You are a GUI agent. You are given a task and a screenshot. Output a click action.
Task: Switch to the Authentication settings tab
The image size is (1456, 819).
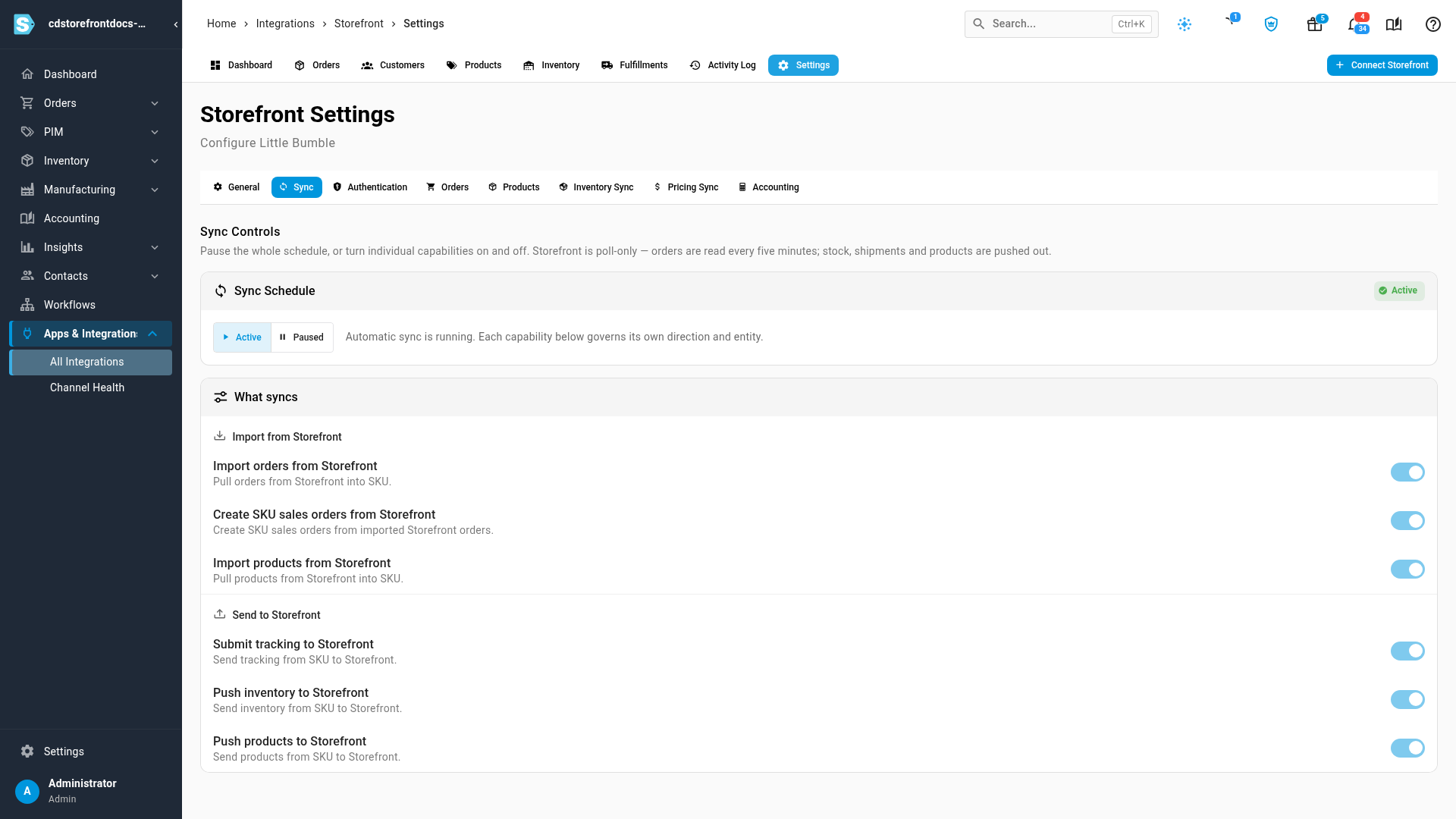[370, 187]
